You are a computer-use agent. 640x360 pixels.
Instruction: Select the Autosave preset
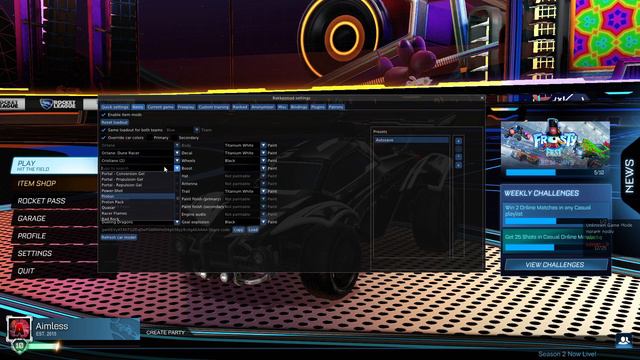[411, 140]
